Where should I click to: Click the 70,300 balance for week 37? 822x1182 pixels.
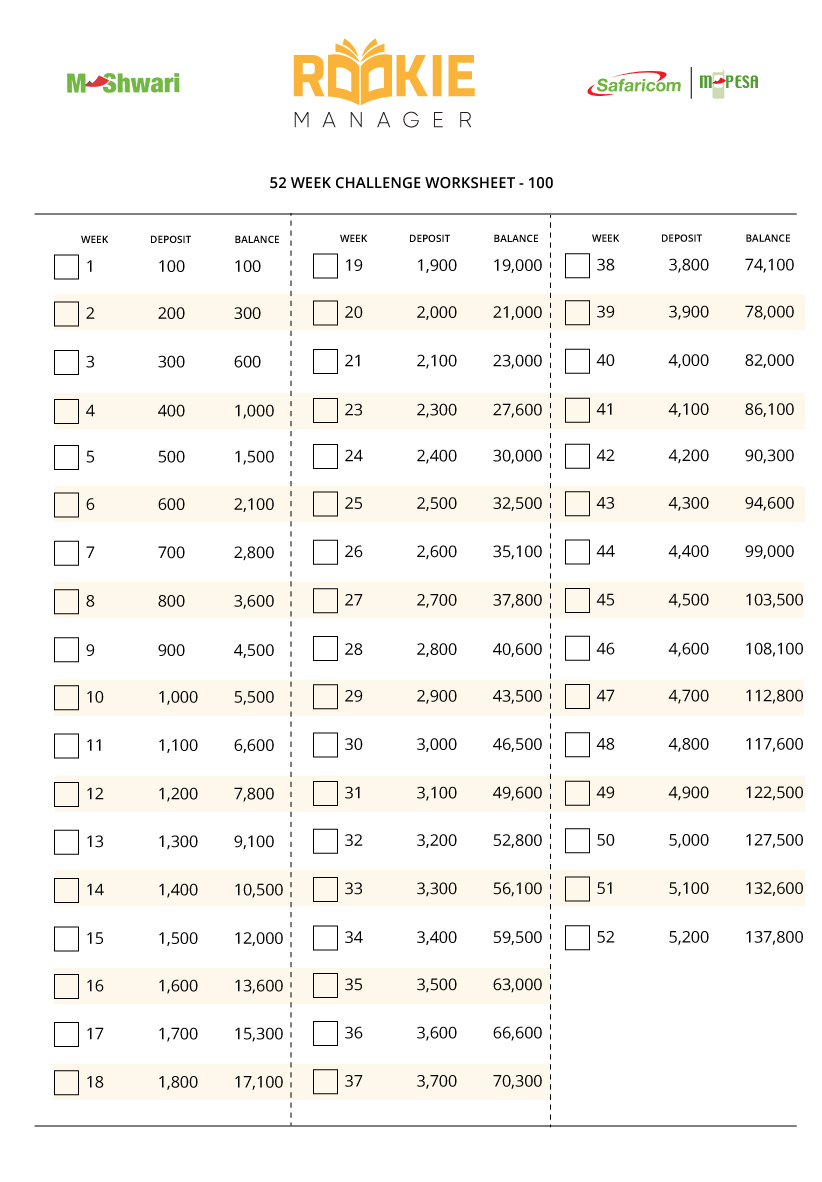pos(517,1081)
